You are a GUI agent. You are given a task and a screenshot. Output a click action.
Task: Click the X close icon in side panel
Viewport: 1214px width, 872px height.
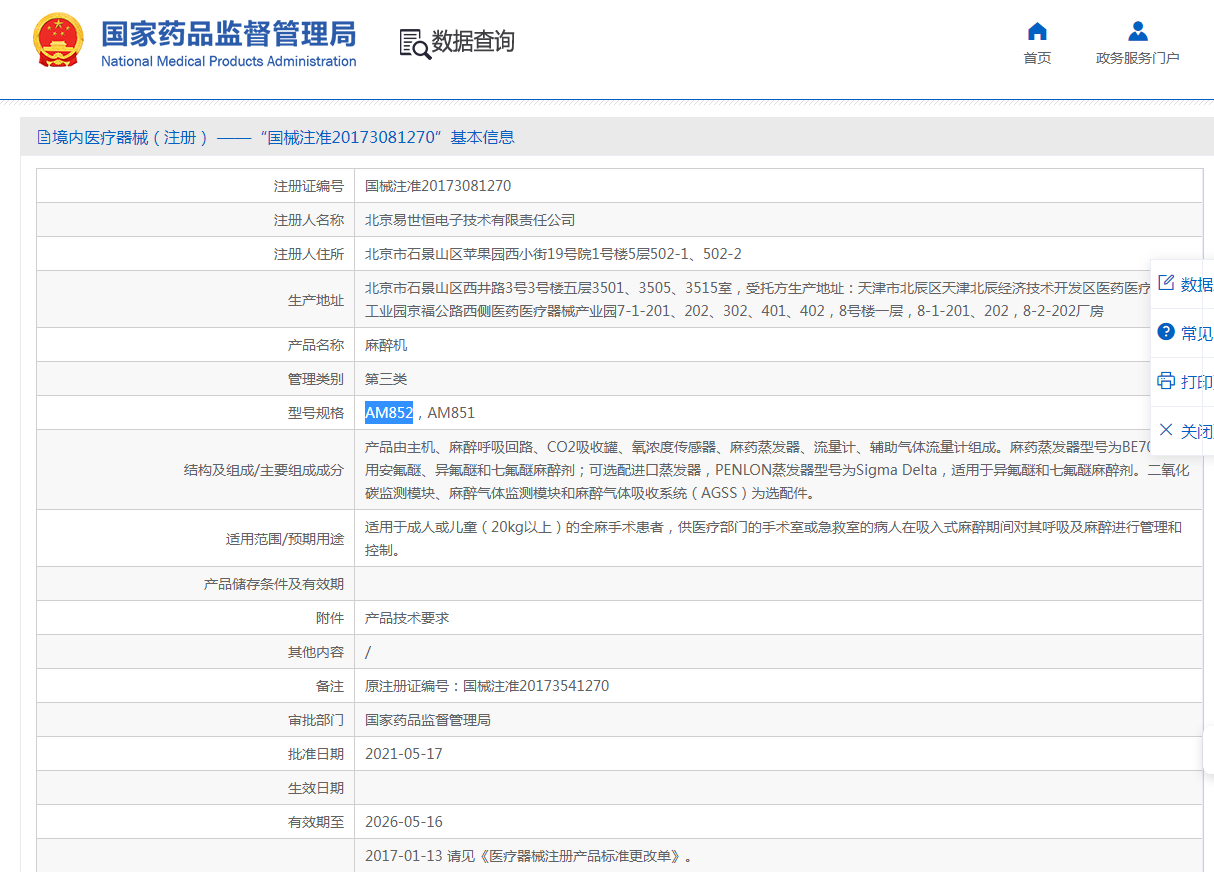tap(1166, 430)
